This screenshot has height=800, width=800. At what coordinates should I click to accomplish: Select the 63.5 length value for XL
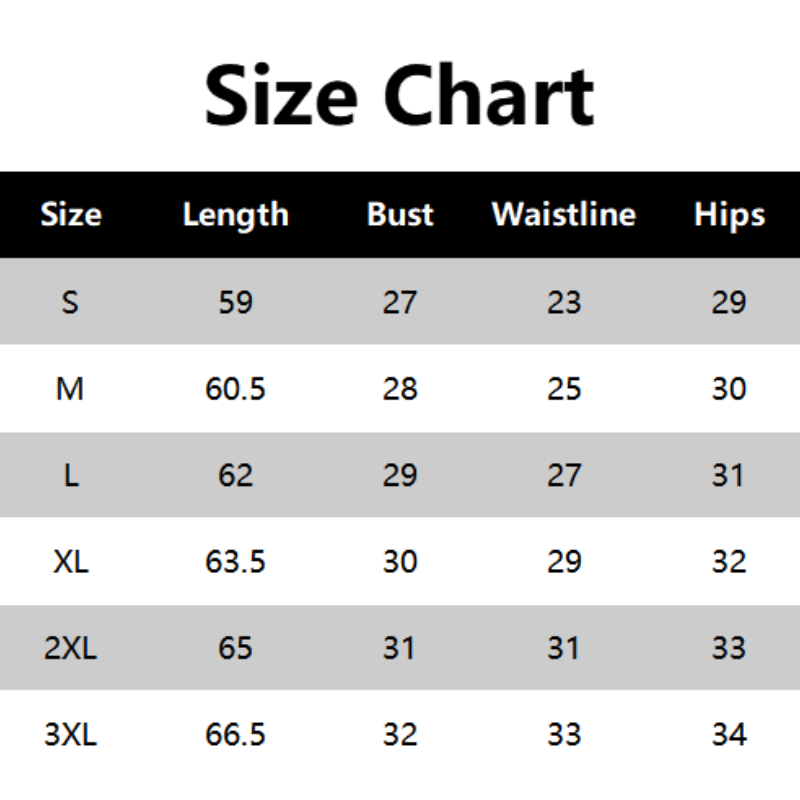click(235, 562)
